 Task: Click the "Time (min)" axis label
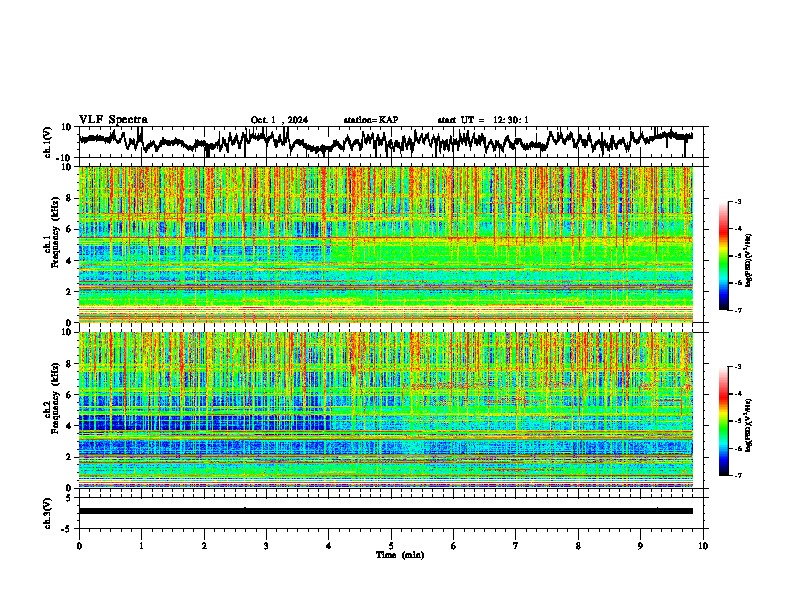point(400,555)
